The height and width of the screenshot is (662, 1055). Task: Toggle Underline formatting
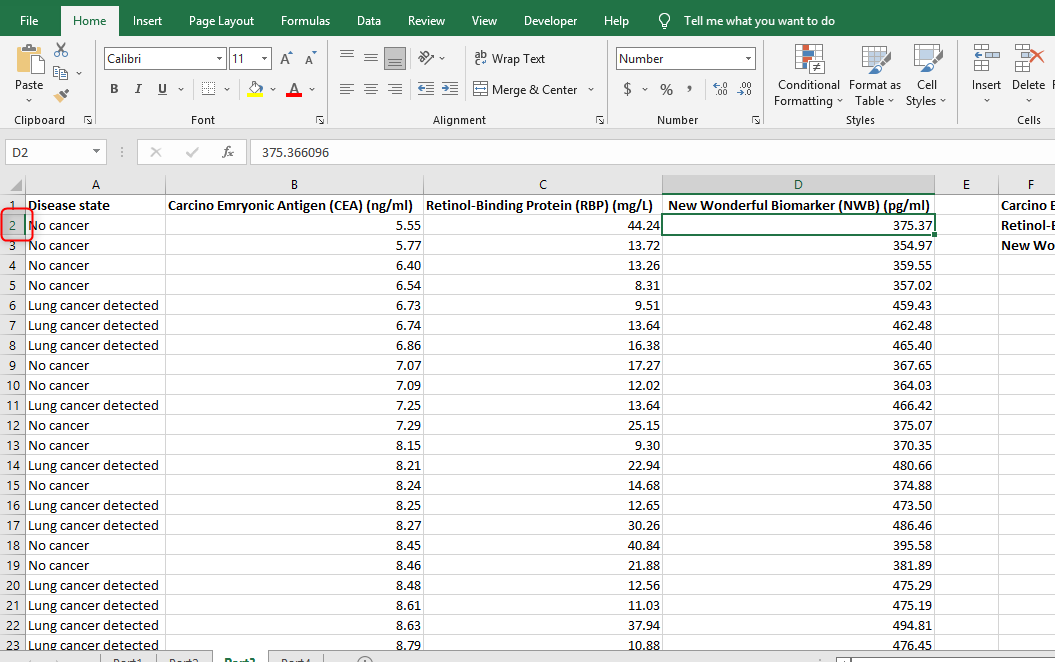point(162,89)
